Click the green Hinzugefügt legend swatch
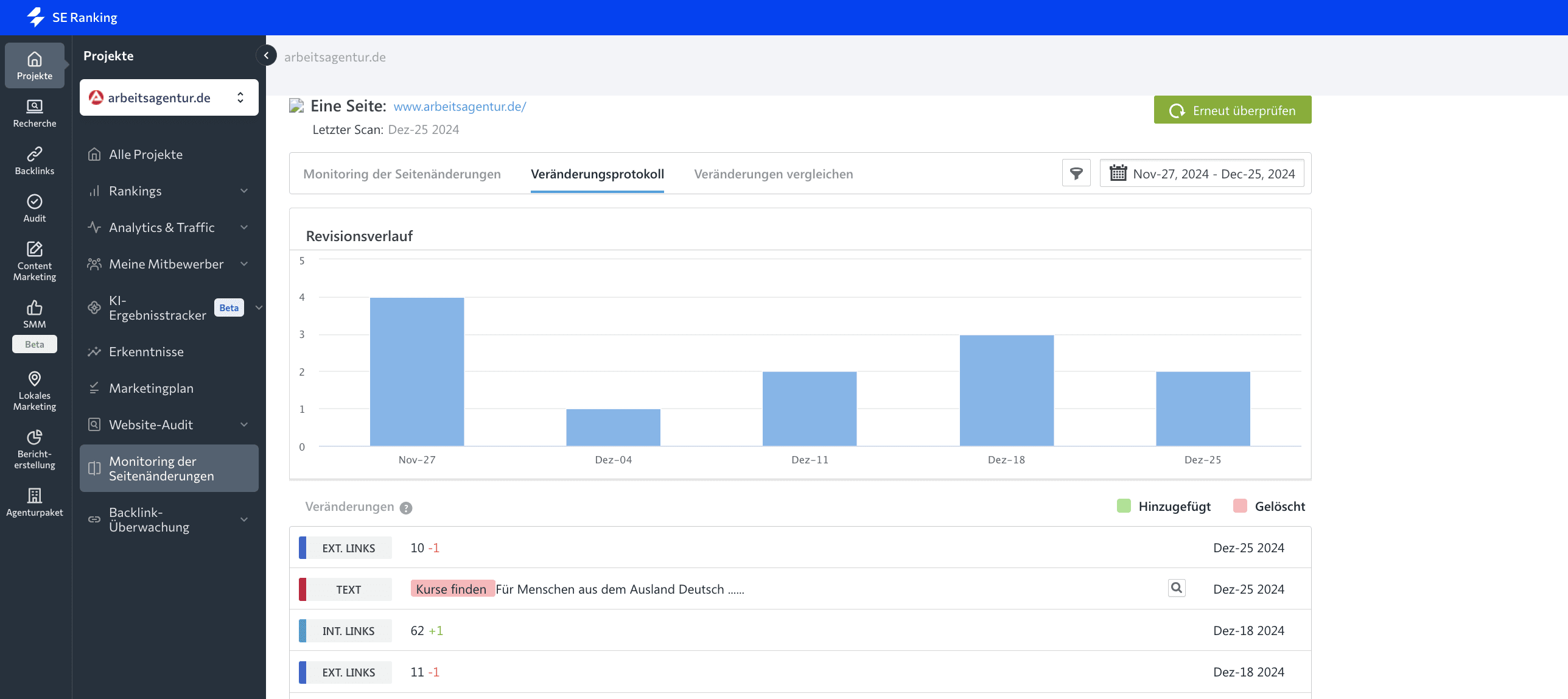This screenshot has height=699, width=1568. tap(1124, 506)
